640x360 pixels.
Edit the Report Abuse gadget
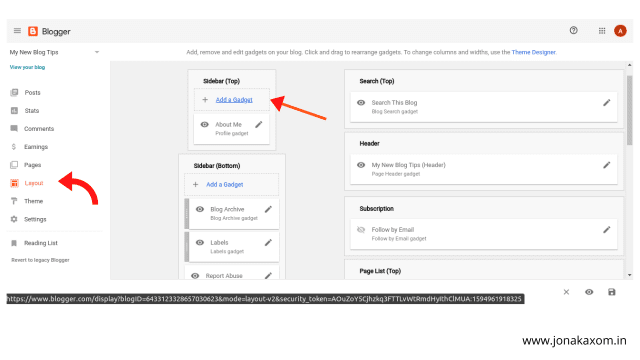pyautogui.click(x=268, y=276)
